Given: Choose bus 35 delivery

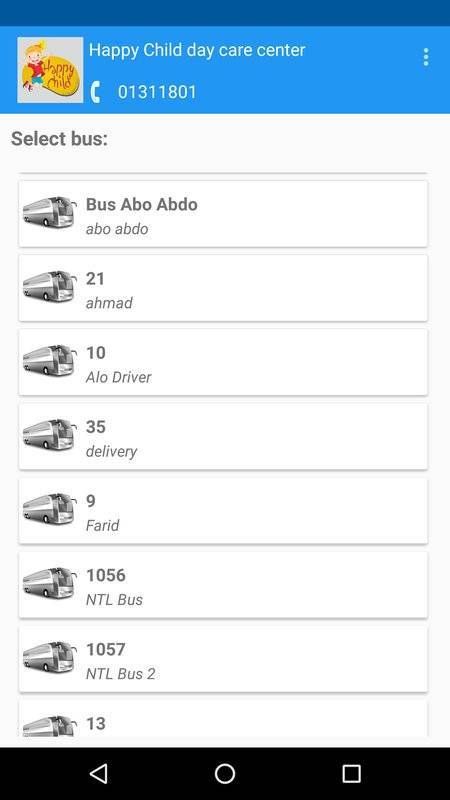Looking at the screenshot, I should point(223,437).
